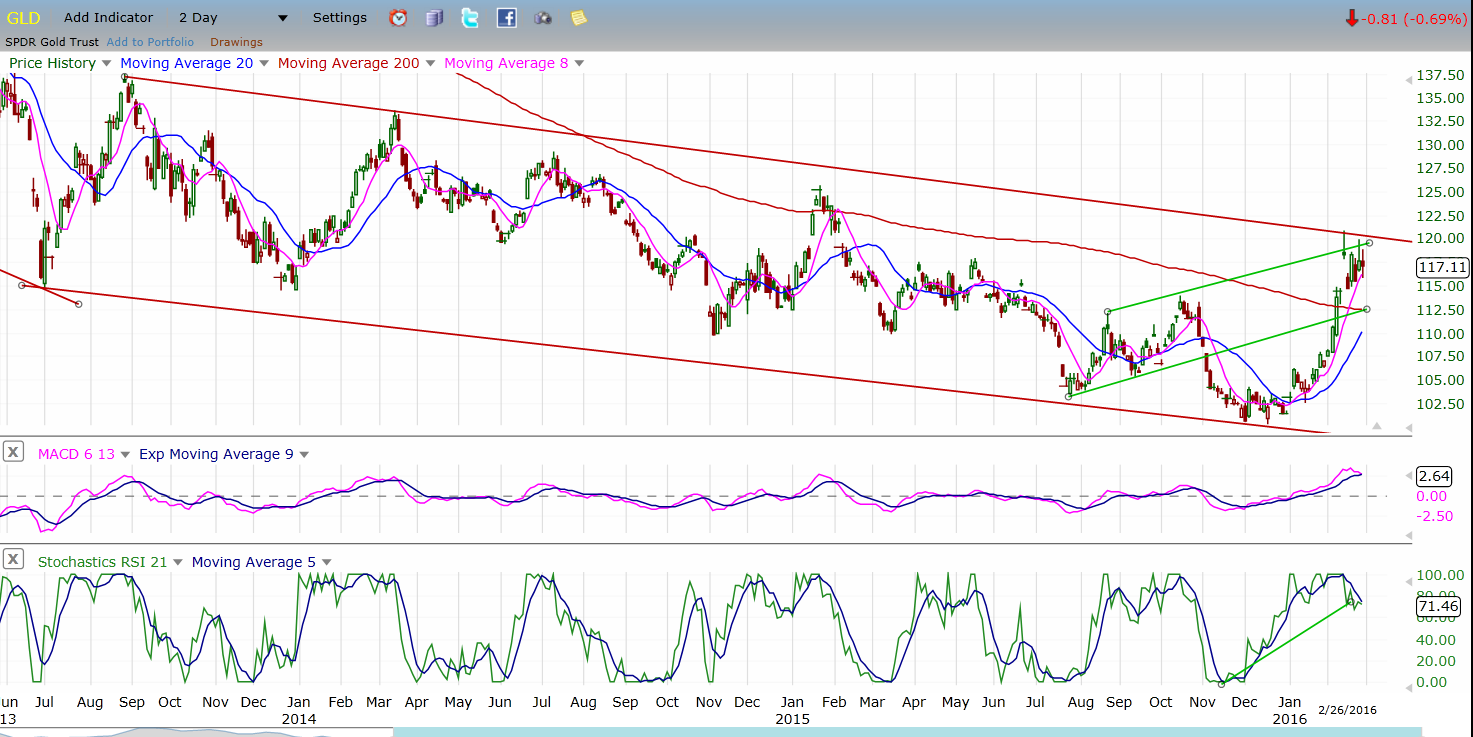Click the GLD ticker symbol
Viewport: 1473px width, 737px height.
23,17
